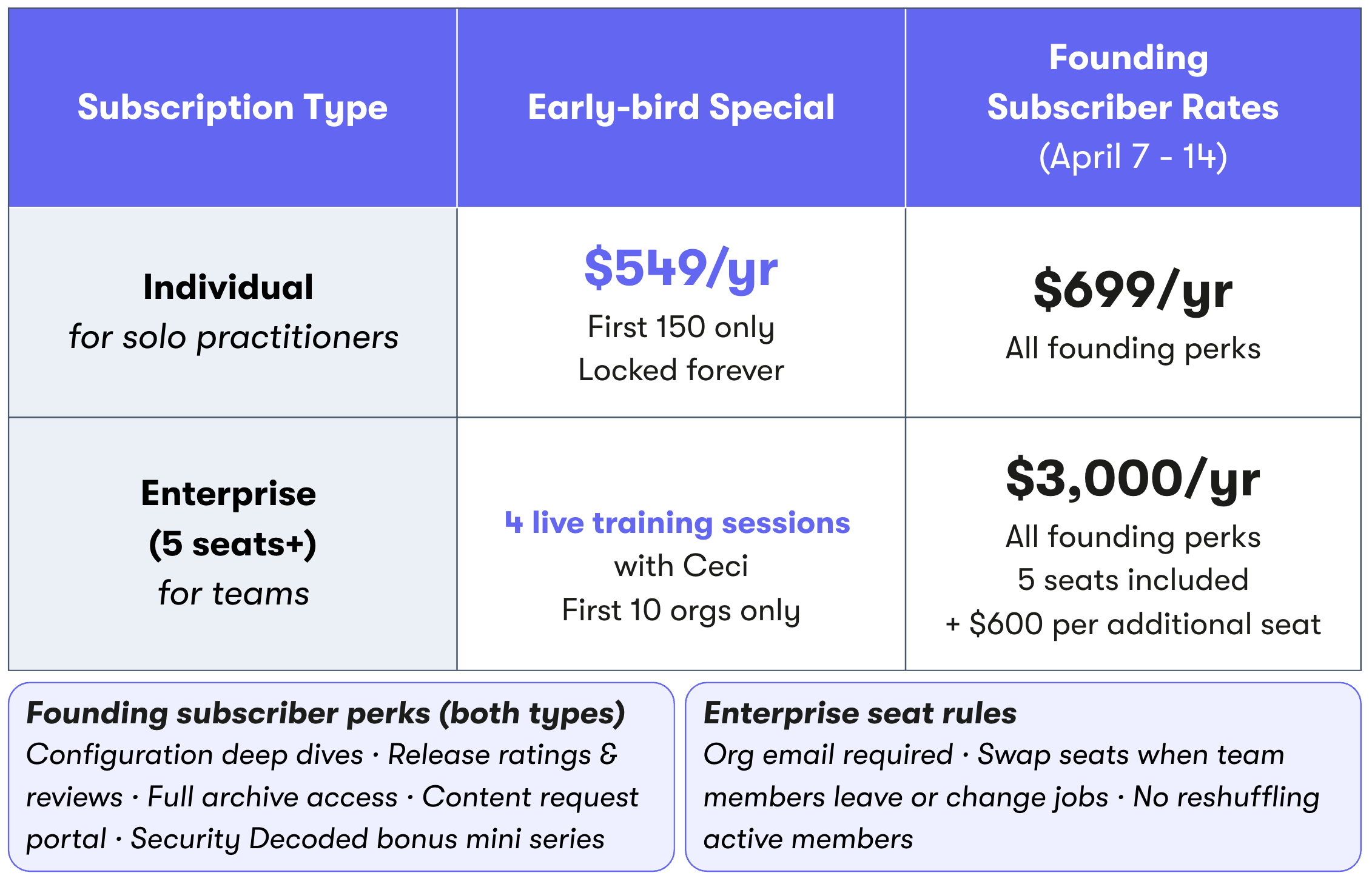The width and height of the screenshot is (1372, 884).
Task: Select the Individual subscription row label
Action: [x=228, y=287]
